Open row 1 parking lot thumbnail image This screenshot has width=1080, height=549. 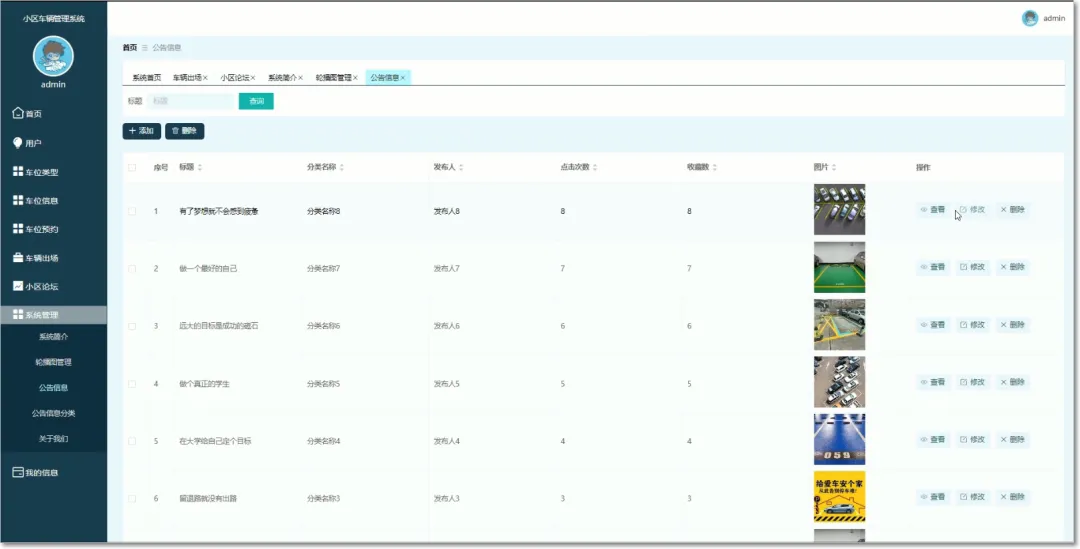pos(839,209)
